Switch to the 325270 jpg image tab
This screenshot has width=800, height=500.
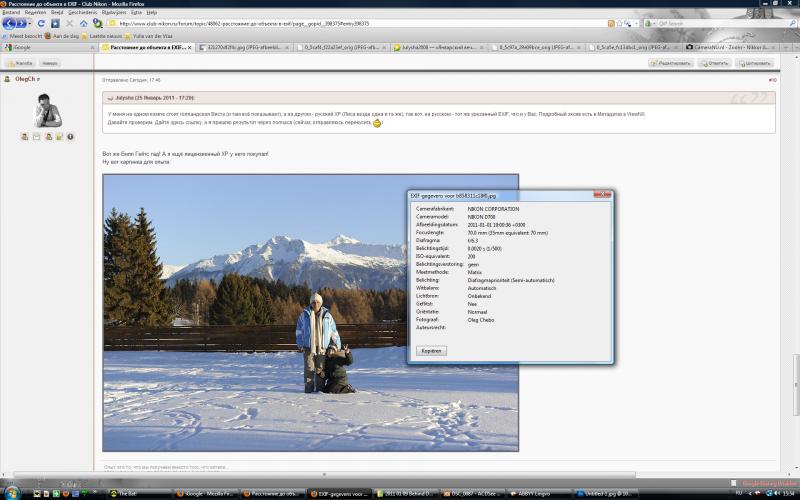[244, 47]
